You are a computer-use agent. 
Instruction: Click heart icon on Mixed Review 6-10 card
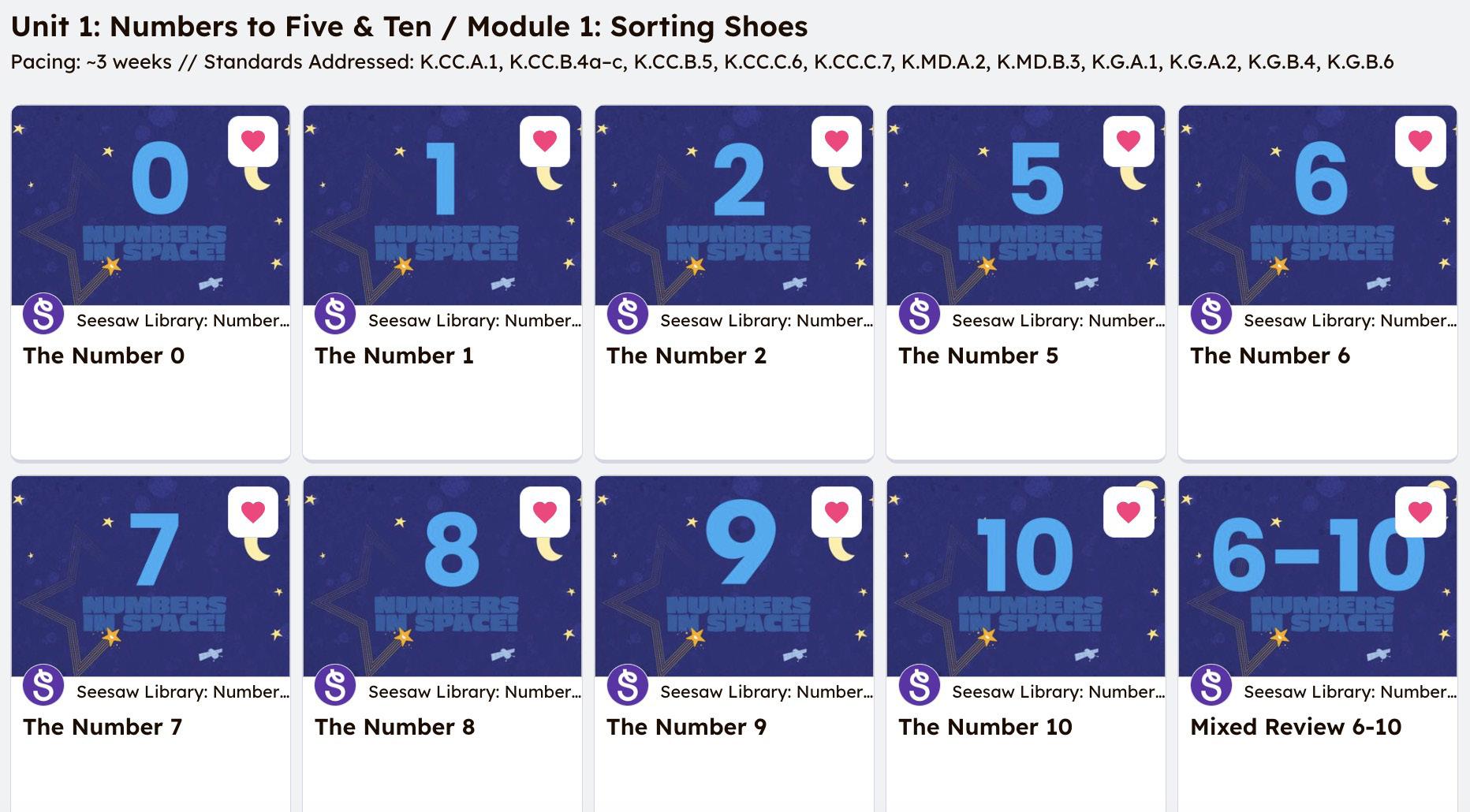coord(1420,512)
